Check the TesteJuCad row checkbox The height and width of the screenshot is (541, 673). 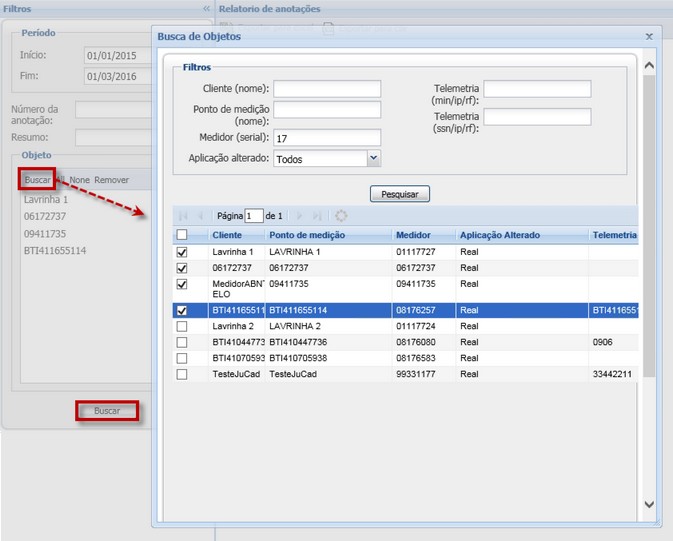tap(181, 374)
